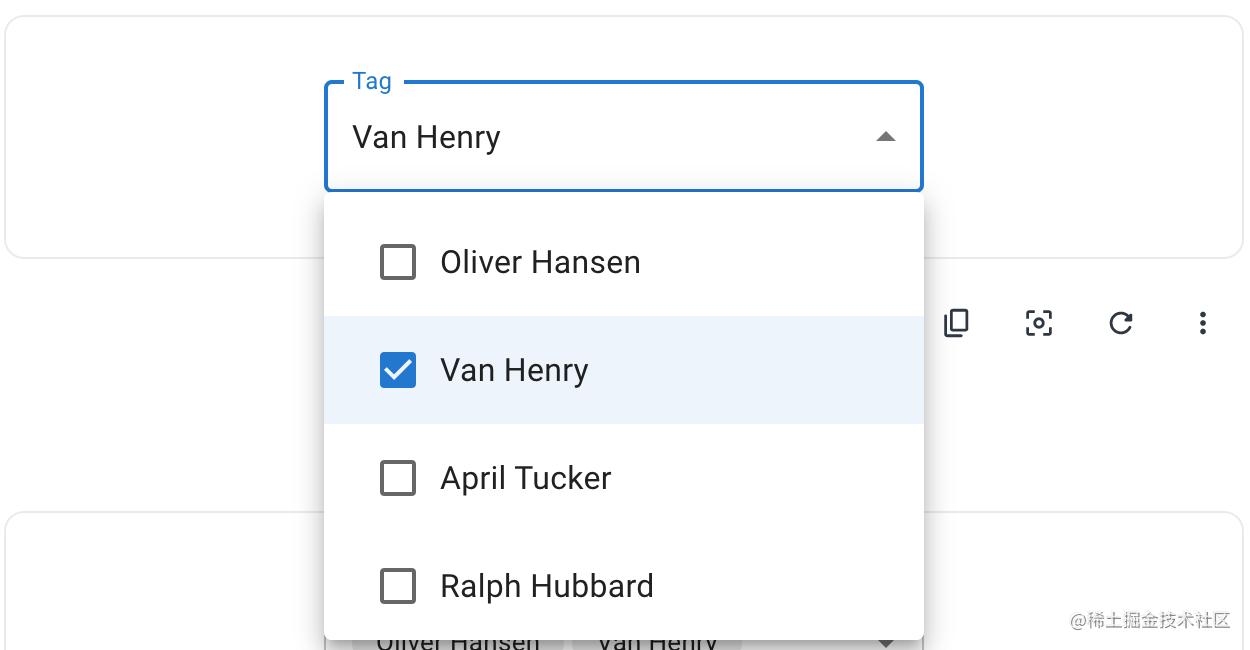Click the empty area right of Van Henry option
Viewport: 1250px width, 650px height.
[780, 371]
